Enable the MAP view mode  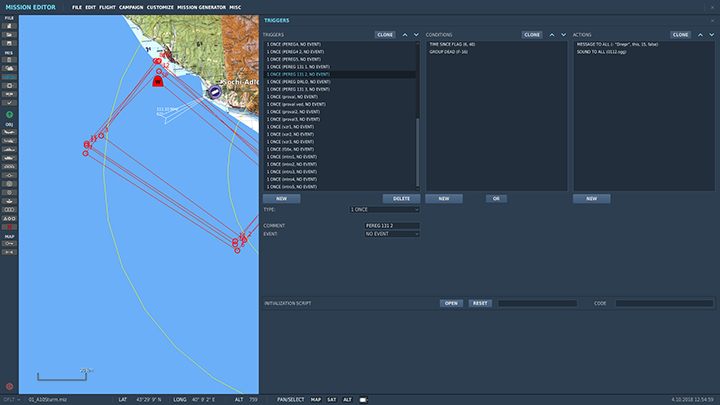(x=315, y=399)
